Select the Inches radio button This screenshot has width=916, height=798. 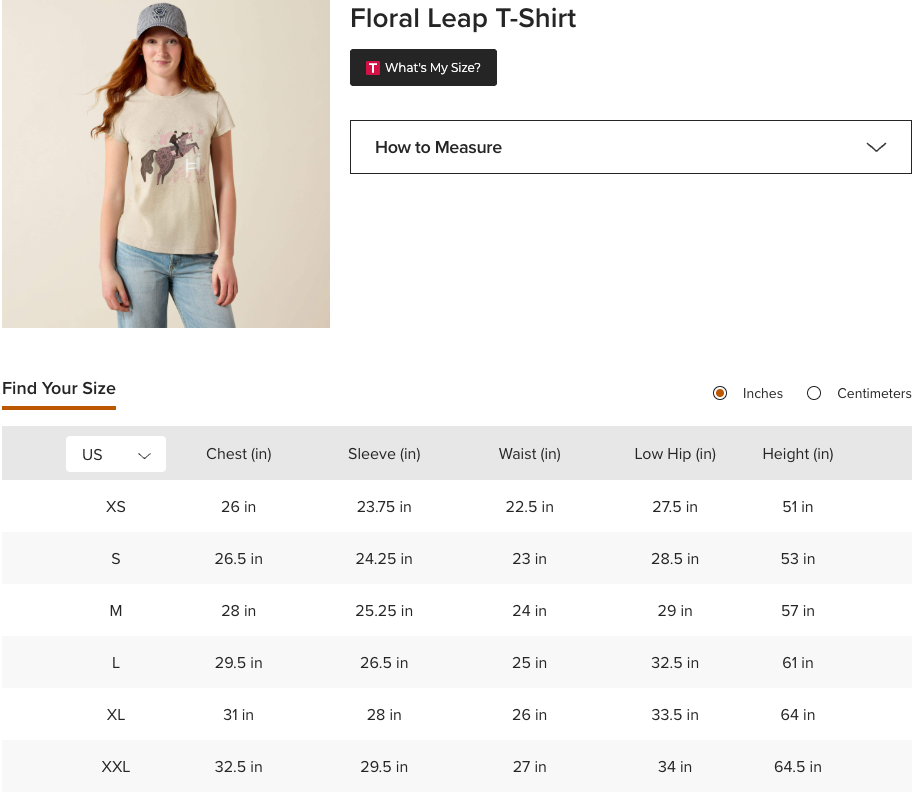tap(720, 393)
